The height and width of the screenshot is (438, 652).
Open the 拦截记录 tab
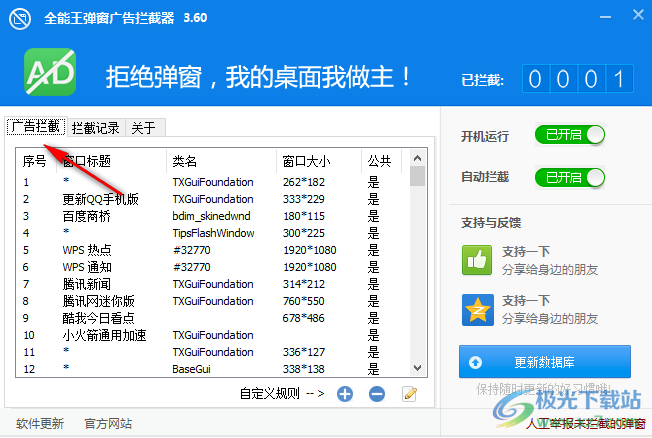click(x=96, y=127)
